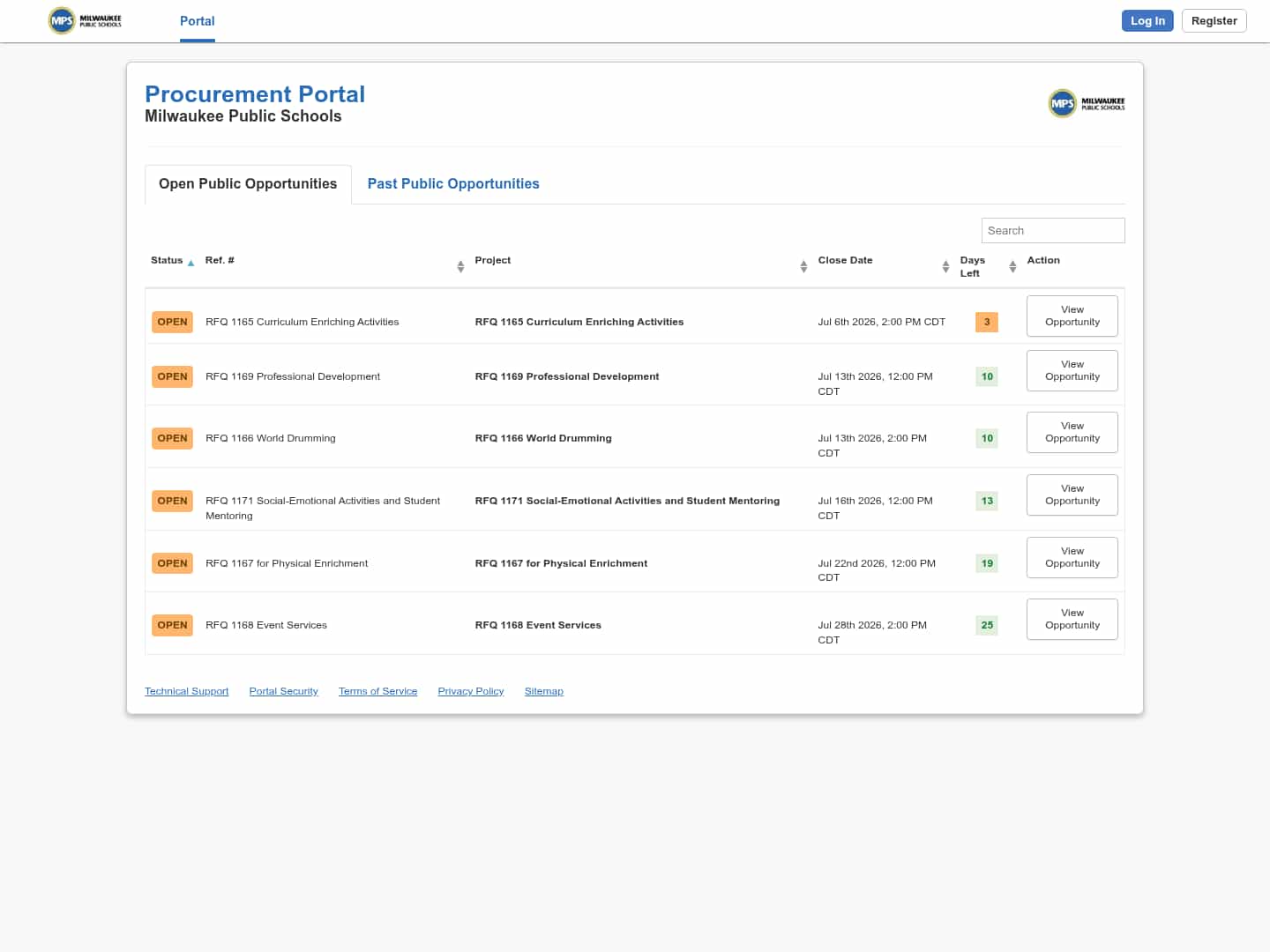View Opportunity for RFQ 1165 Curriculum Enriching
Image resolution: width=1270 pixels, height=952 pixels.
click(x=1072, y=316)
